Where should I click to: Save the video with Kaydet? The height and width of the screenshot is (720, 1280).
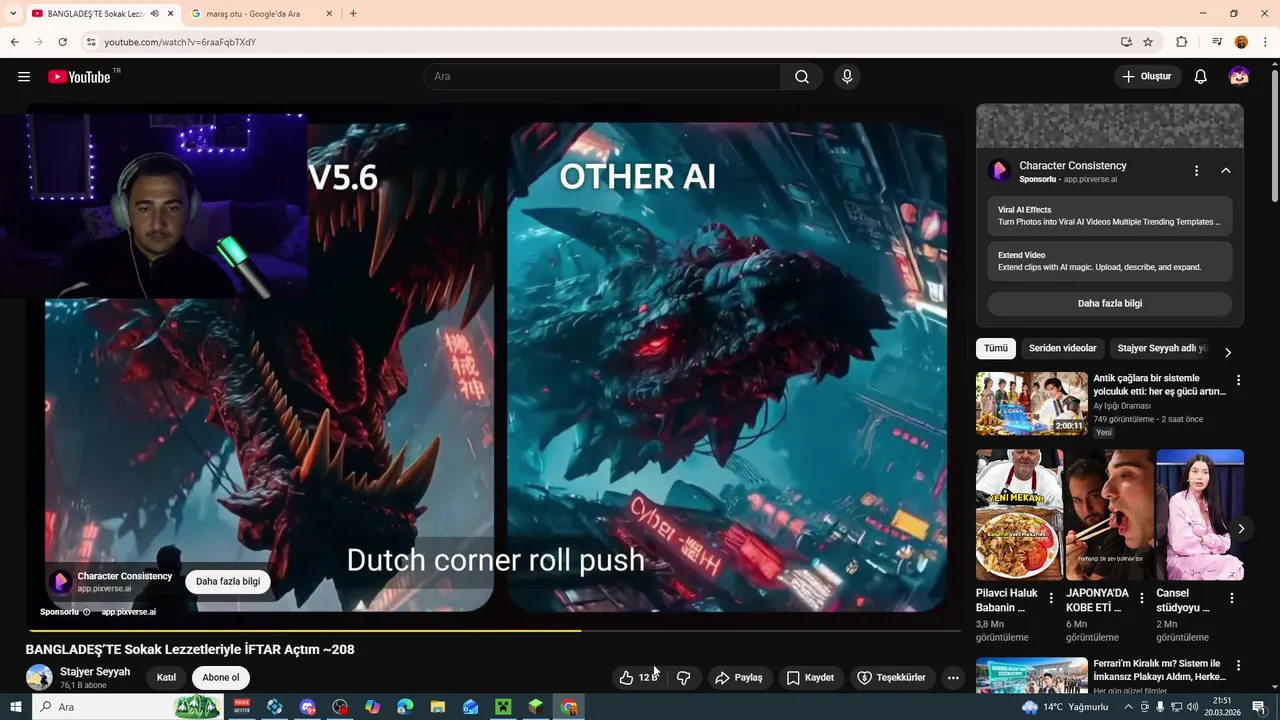(810, 678)
